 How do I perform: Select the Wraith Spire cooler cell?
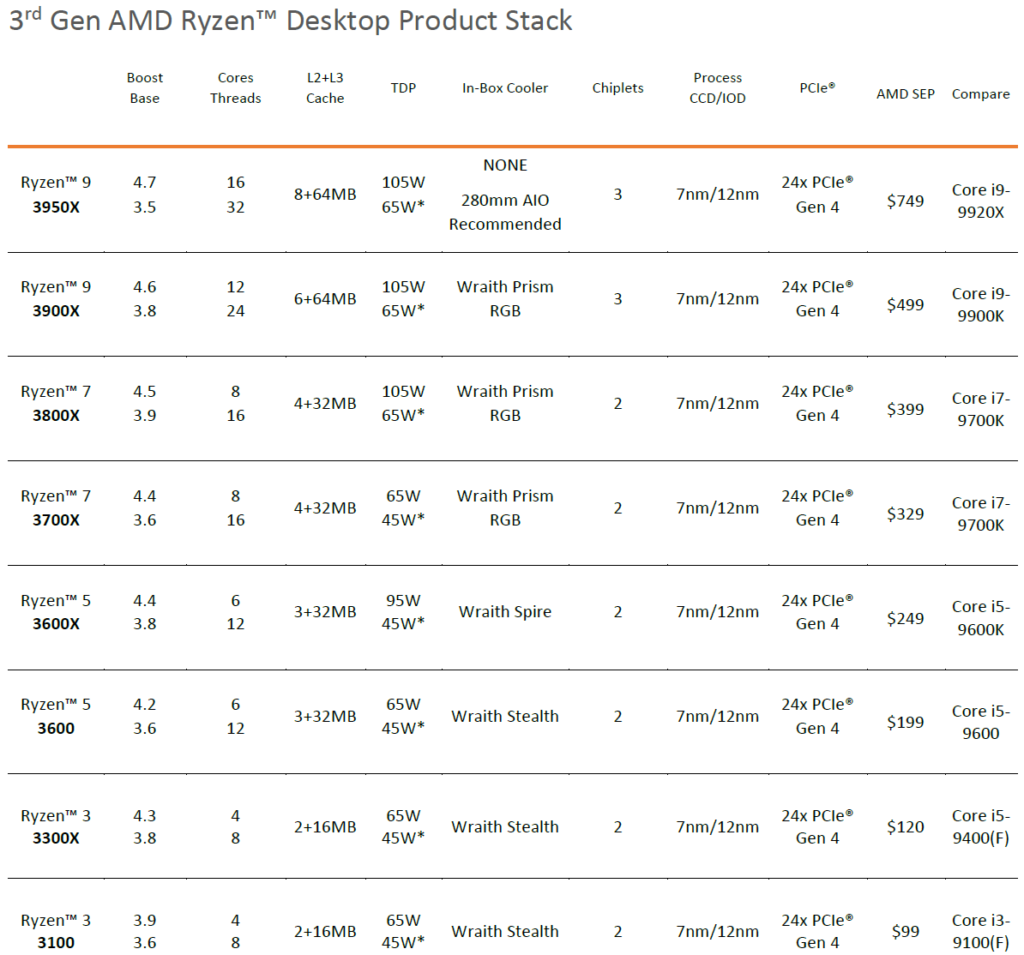point(505,612)
